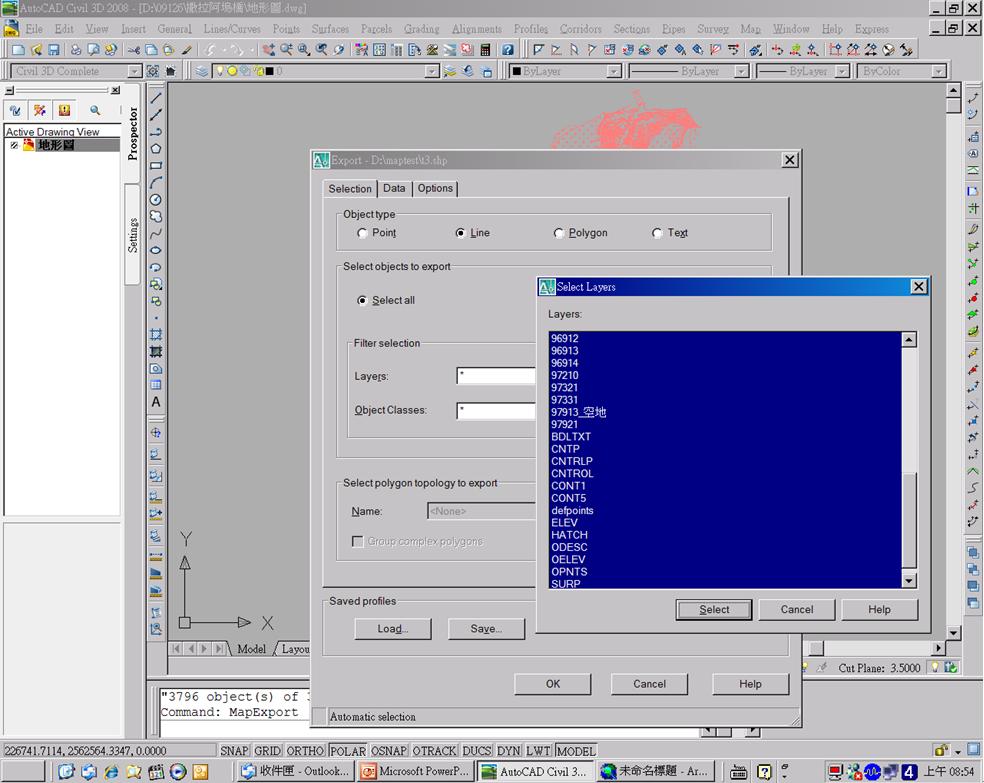Select the Polygon object type

click(x=559, y=233)
